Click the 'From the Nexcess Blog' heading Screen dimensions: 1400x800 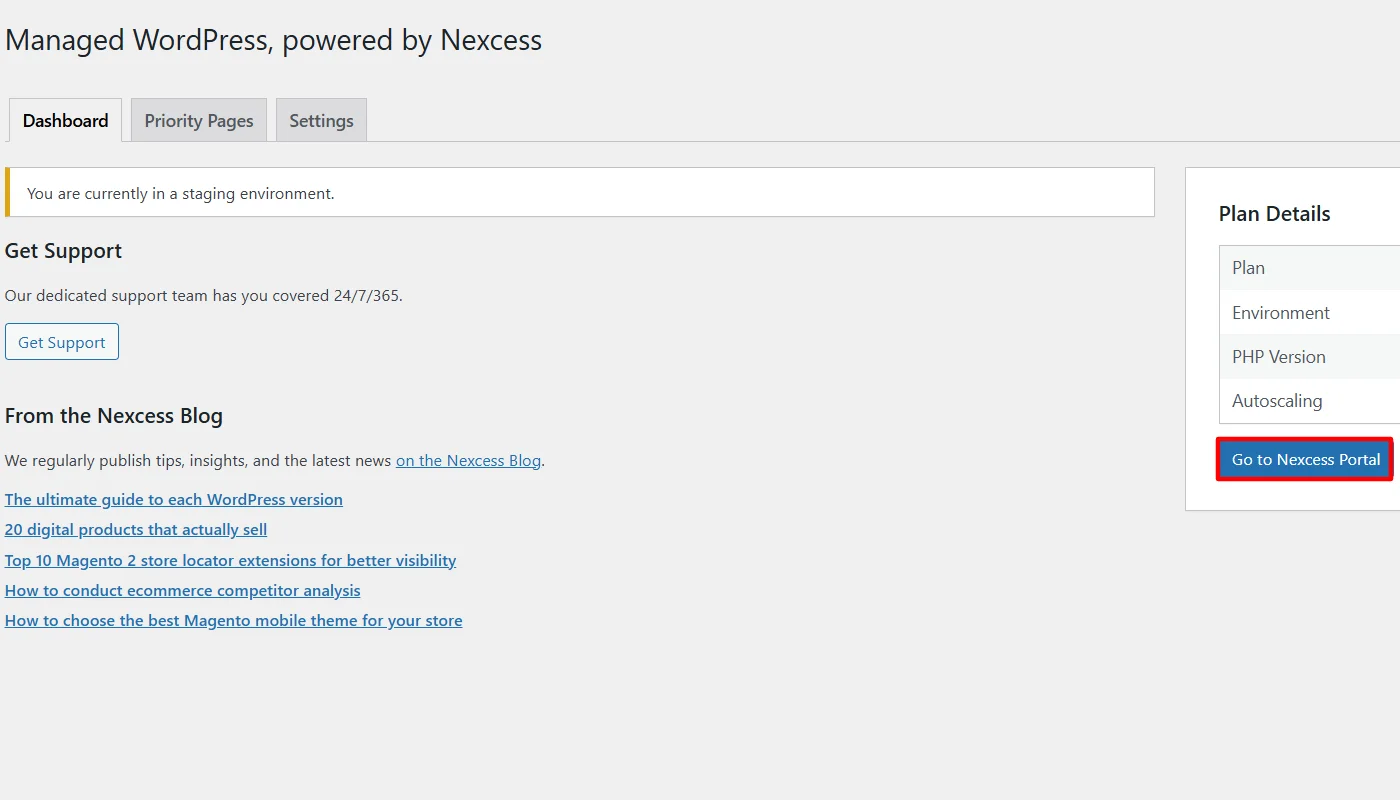click(x=114, y=416)
